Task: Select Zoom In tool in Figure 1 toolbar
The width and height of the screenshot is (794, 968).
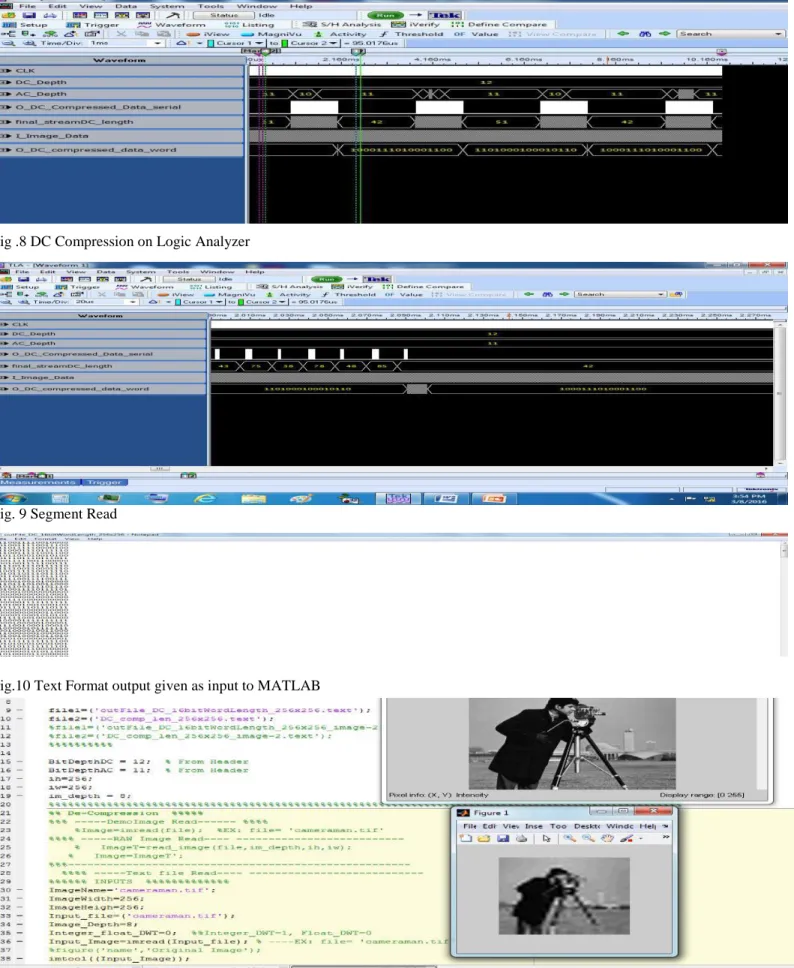Action: click(x=569, y=838)
